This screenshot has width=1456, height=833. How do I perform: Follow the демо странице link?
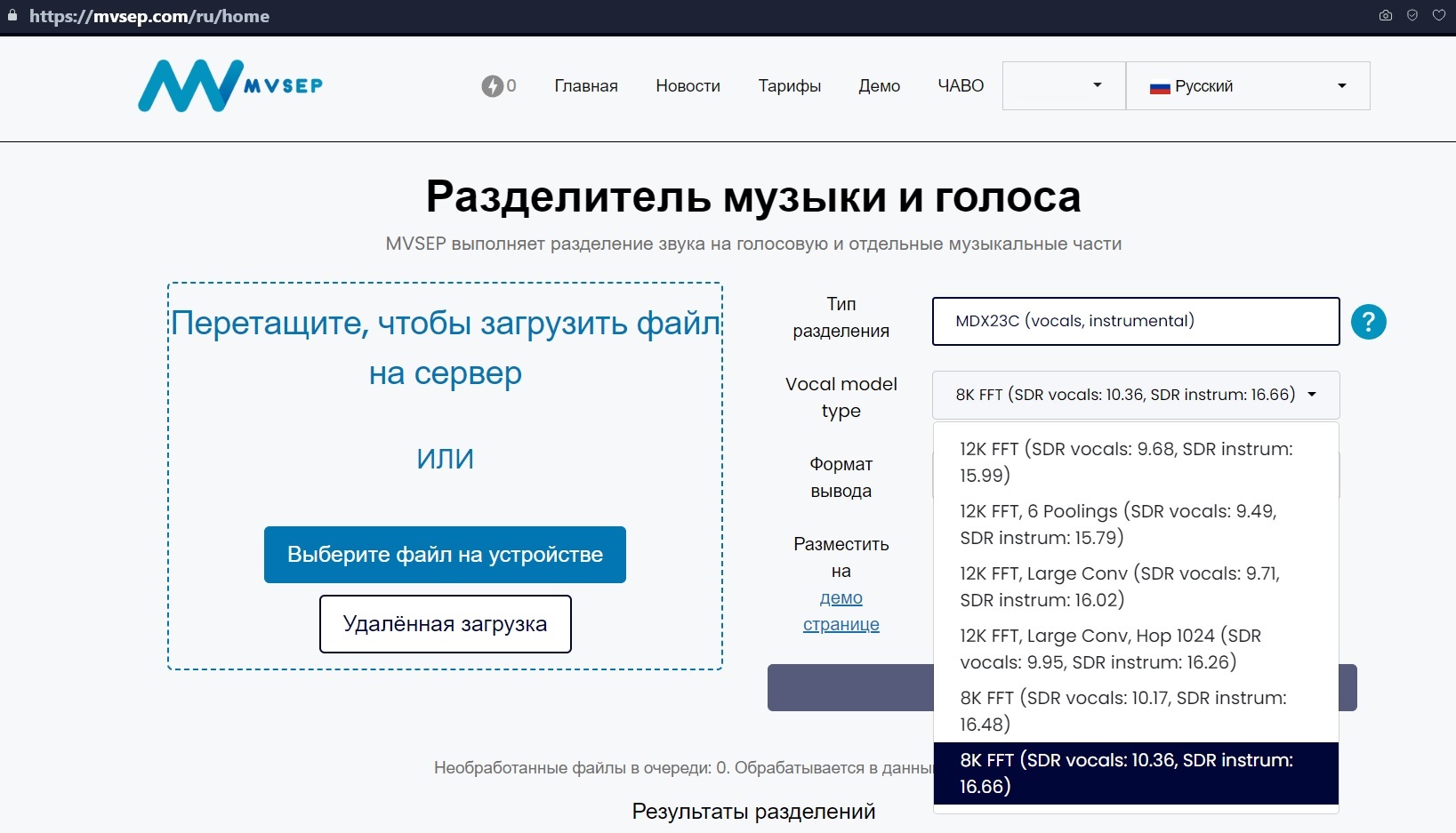841,611
